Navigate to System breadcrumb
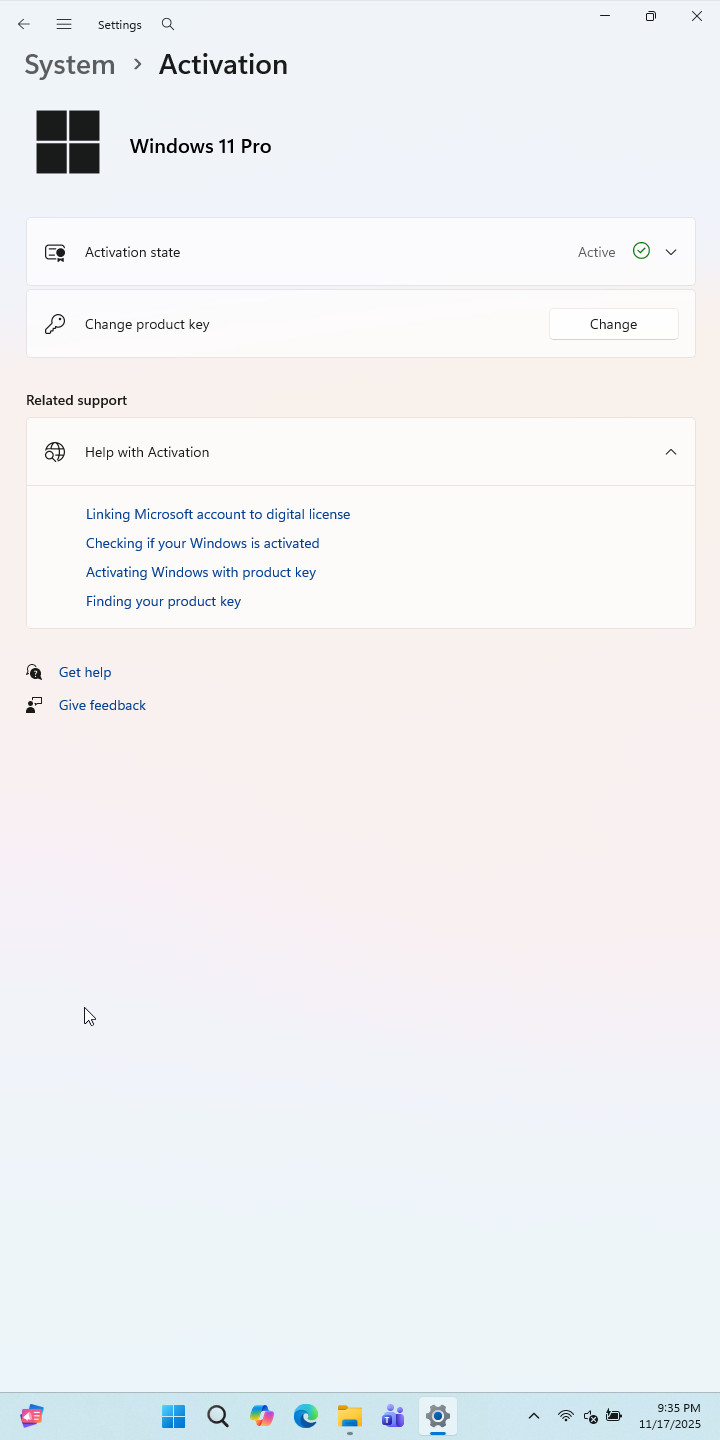Image resolution: width=720 pixels, height=1440 pixels. (x=70, y=64)
